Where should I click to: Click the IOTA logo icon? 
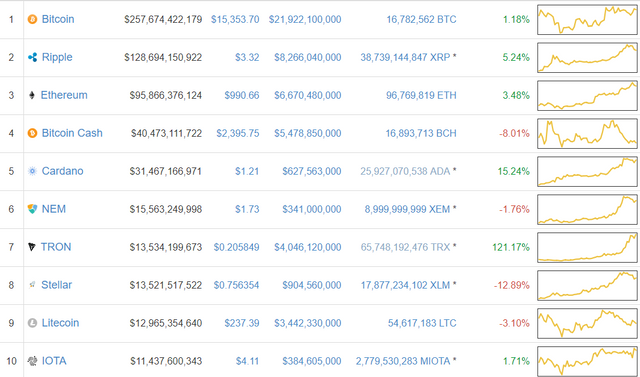[x=32, y=361]
